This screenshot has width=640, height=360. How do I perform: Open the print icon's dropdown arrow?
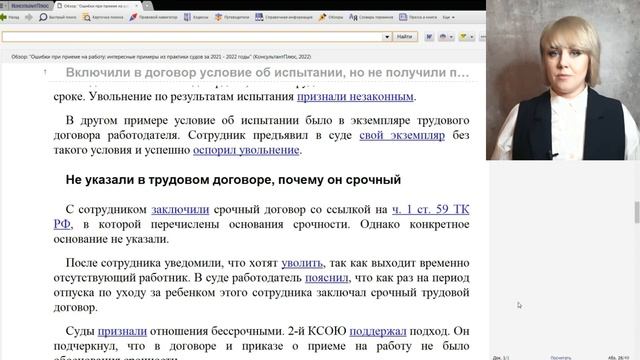(451, 37)
